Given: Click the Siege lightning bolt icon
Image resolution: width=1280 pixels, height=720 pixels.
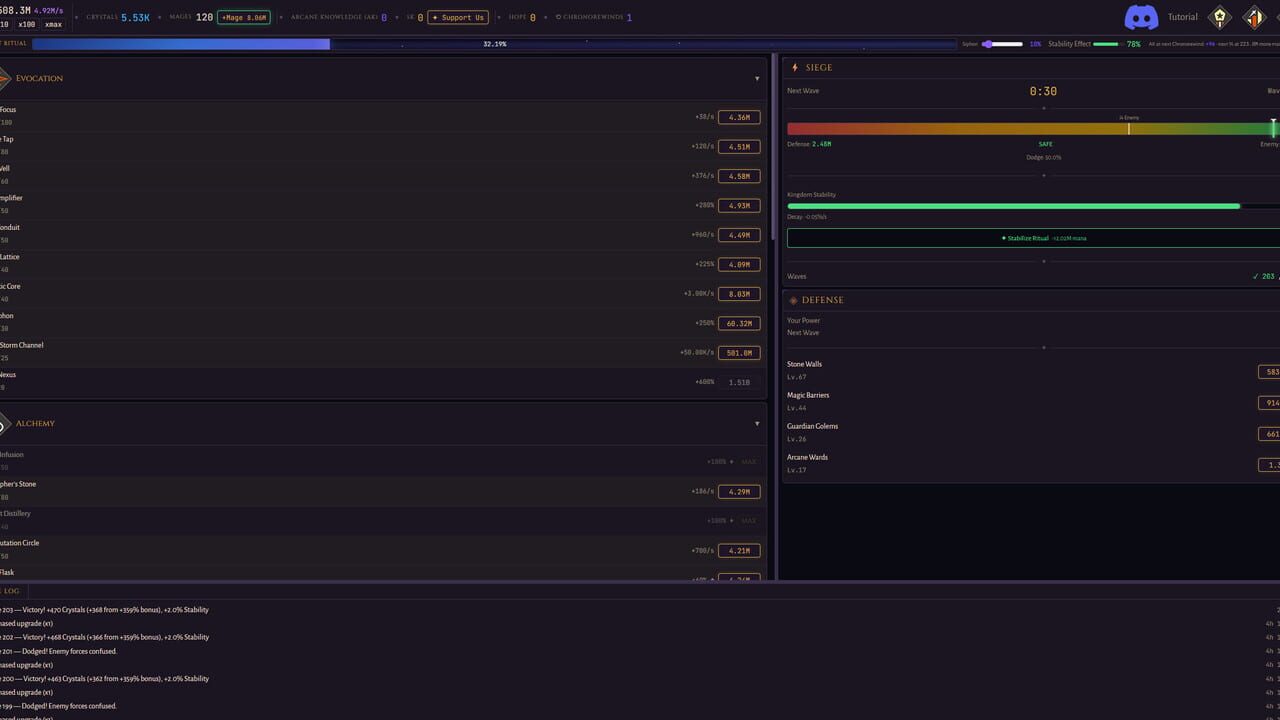Looking at the screenshot, I should (795, 68).
